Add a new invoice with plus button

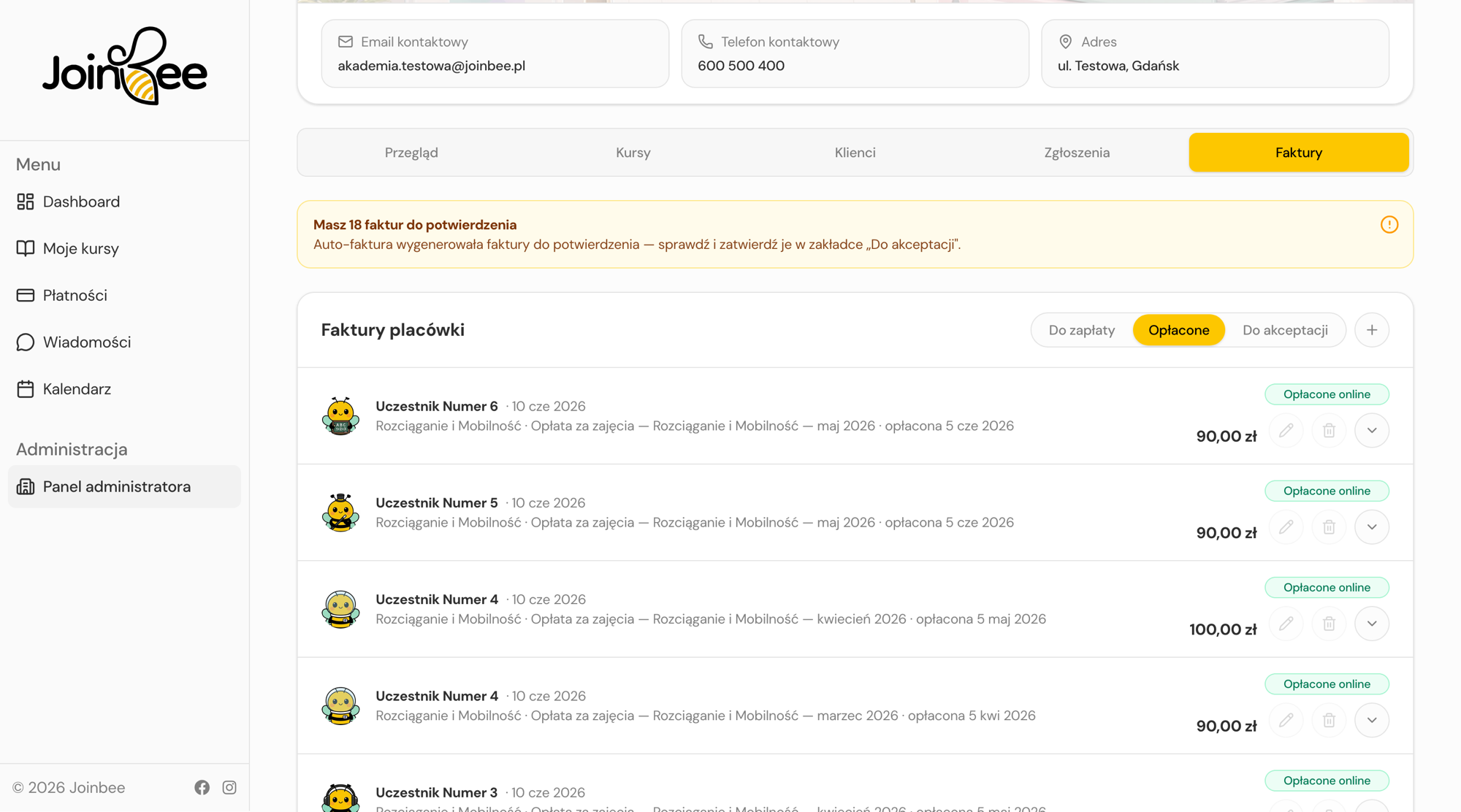click(1372, 330)
